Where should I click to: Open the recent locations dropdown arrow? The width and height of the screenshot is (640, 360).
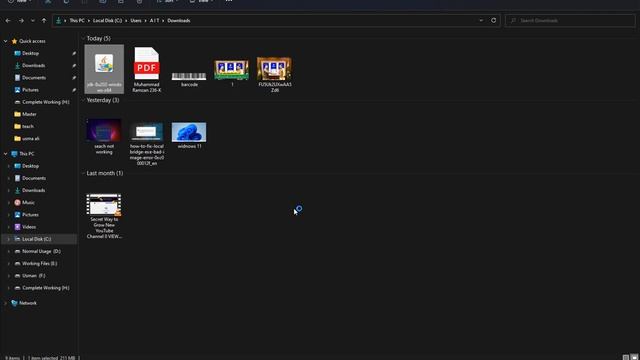(33, 20)
